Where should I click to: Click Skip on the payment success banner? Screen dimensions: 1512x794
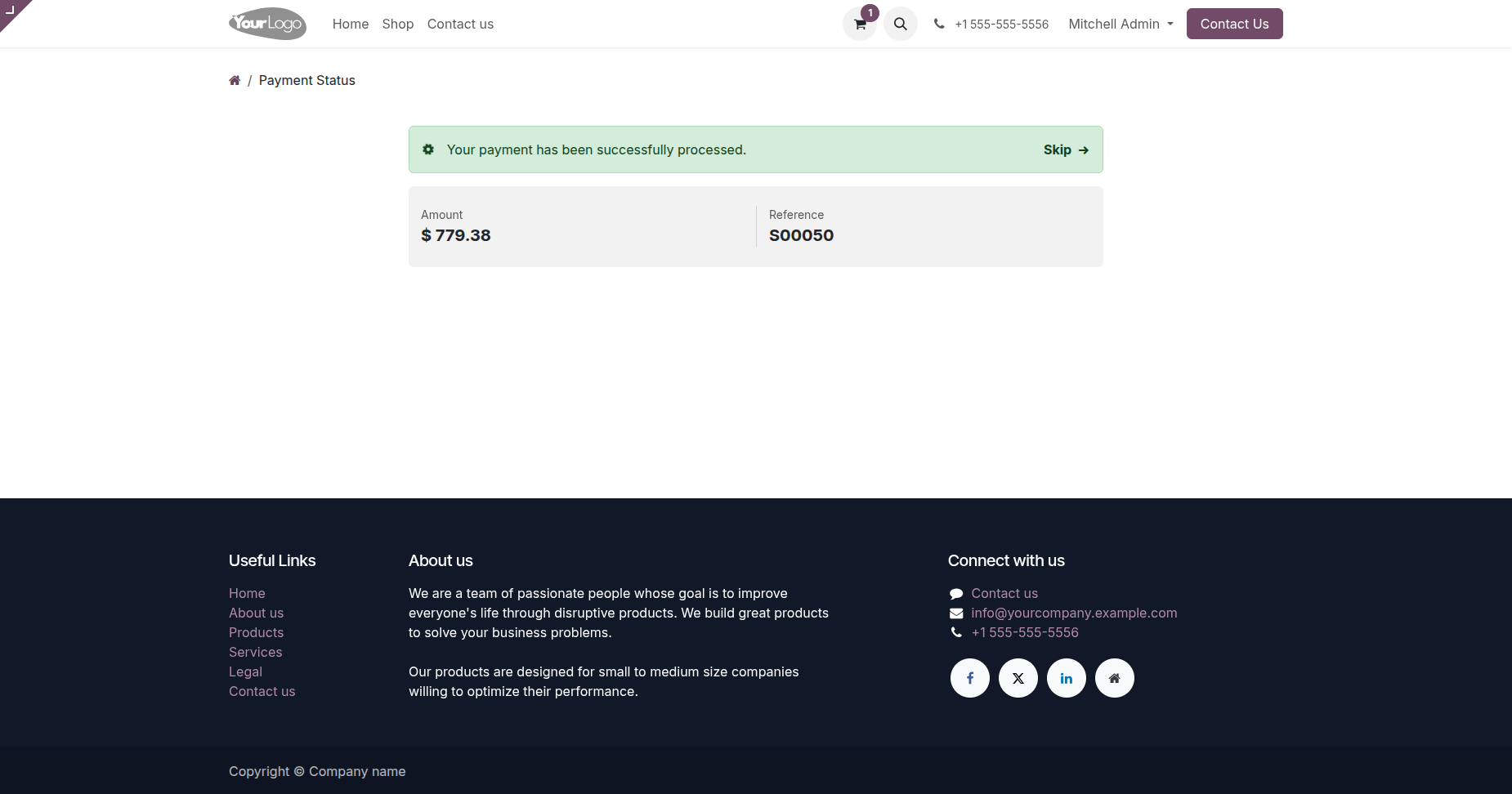coord(1066,149)
